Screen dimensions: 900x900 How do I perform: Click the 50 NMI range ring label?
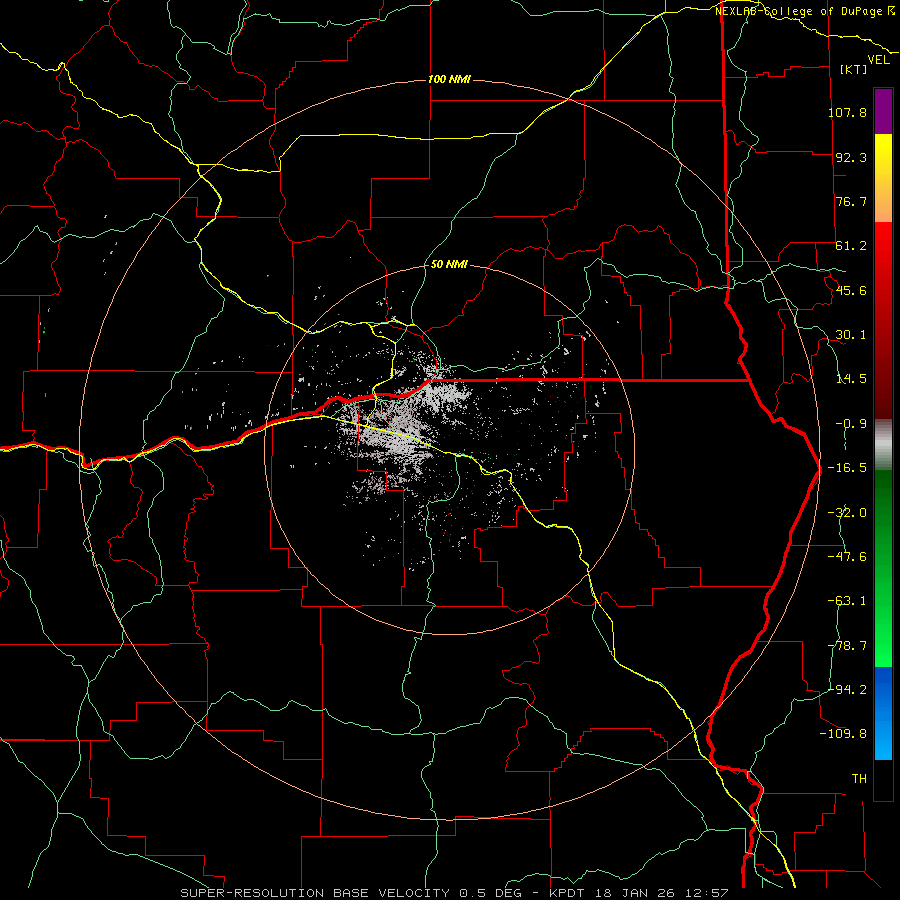click(449, 265)
